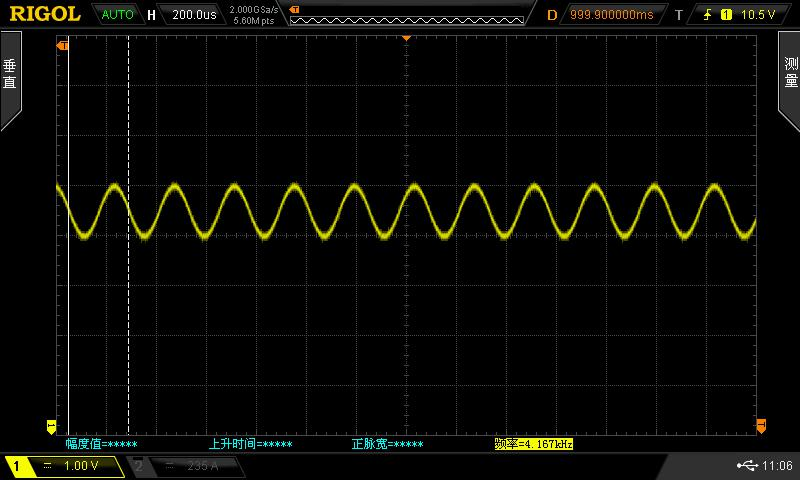Click the orange trigger position marker at top

coord(407,37)
